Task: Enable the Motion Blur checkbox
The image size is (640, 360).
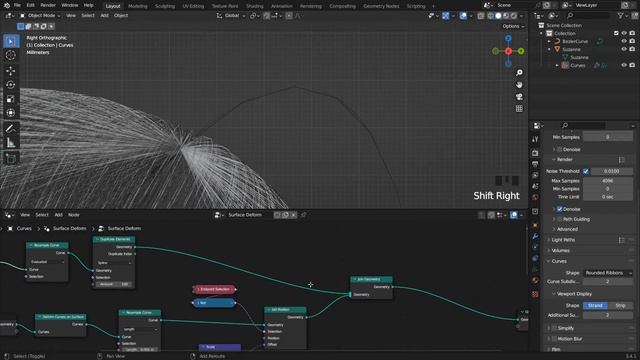Action: [554, 339]
